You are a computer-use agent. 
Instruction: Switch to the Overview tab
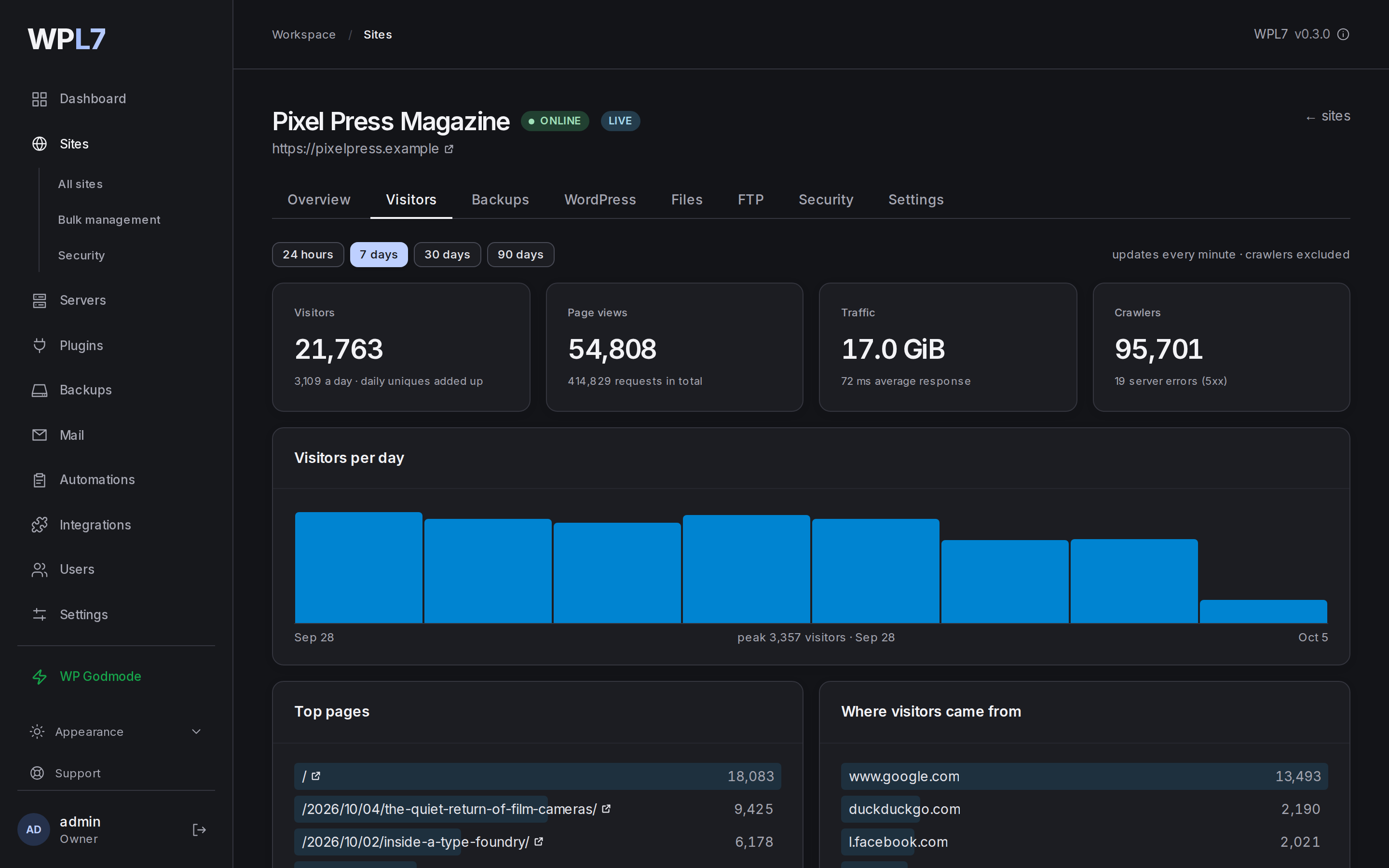pyautogui.click(x=318, y=200)
